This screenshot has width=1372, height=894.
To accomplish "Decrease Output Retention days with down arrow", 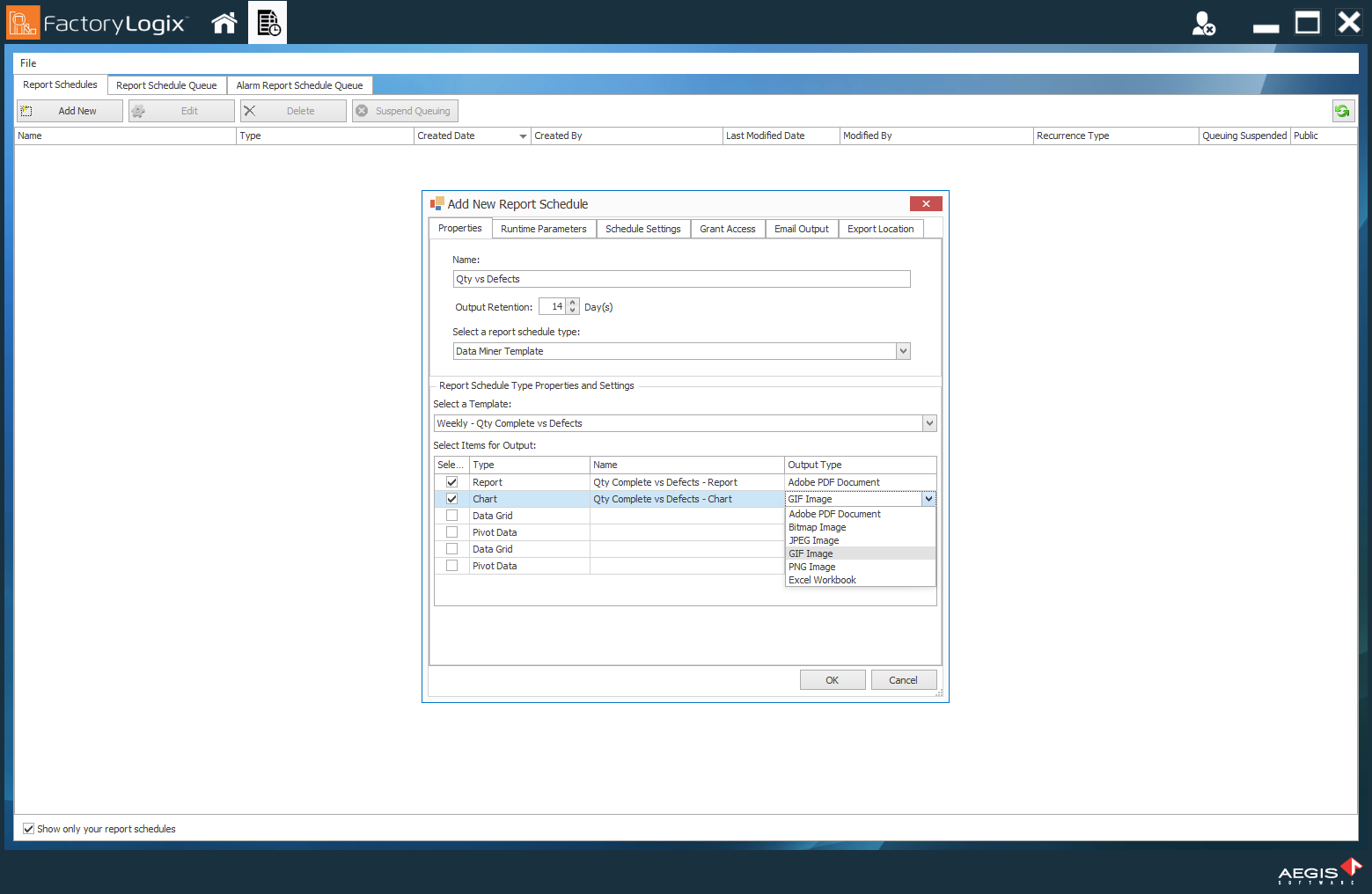I will tap(573, 311).
